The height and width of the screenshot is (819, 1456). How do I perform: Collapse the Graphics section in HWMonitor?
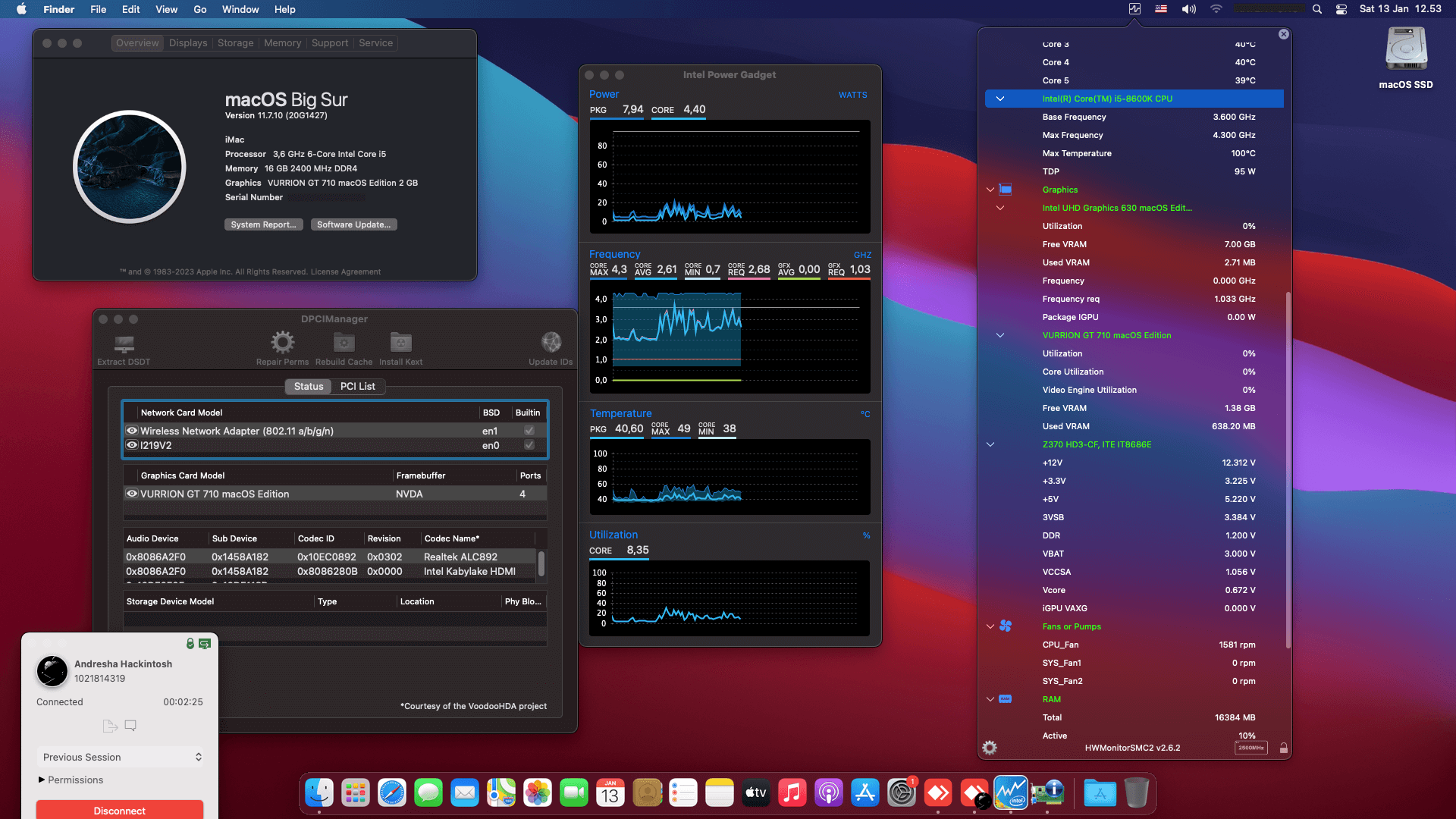click(x=990, y=190)
